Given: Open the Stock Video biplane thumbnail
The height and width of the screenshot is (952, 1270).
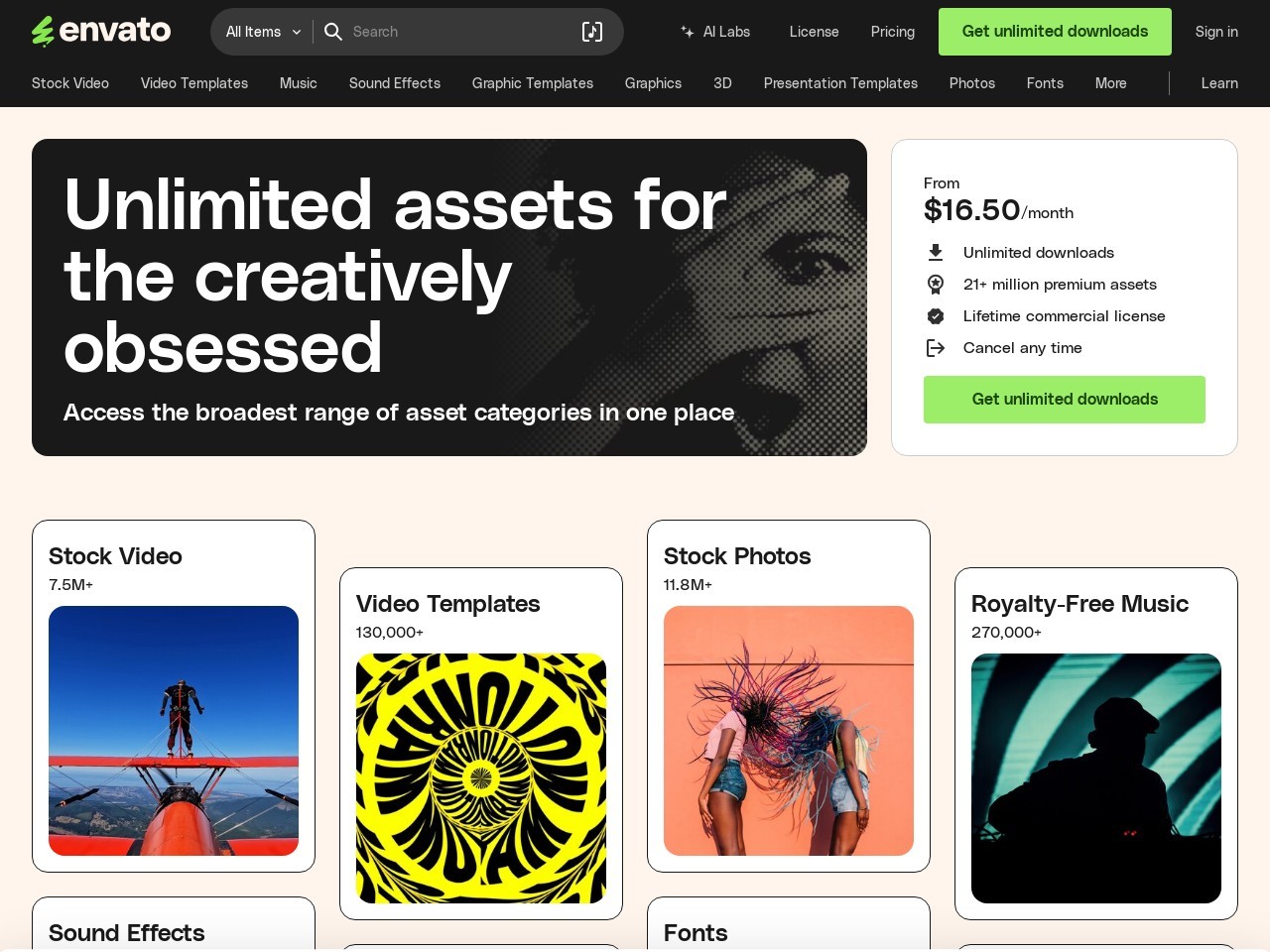Looking at the screenshot, I should coord(174,731).
